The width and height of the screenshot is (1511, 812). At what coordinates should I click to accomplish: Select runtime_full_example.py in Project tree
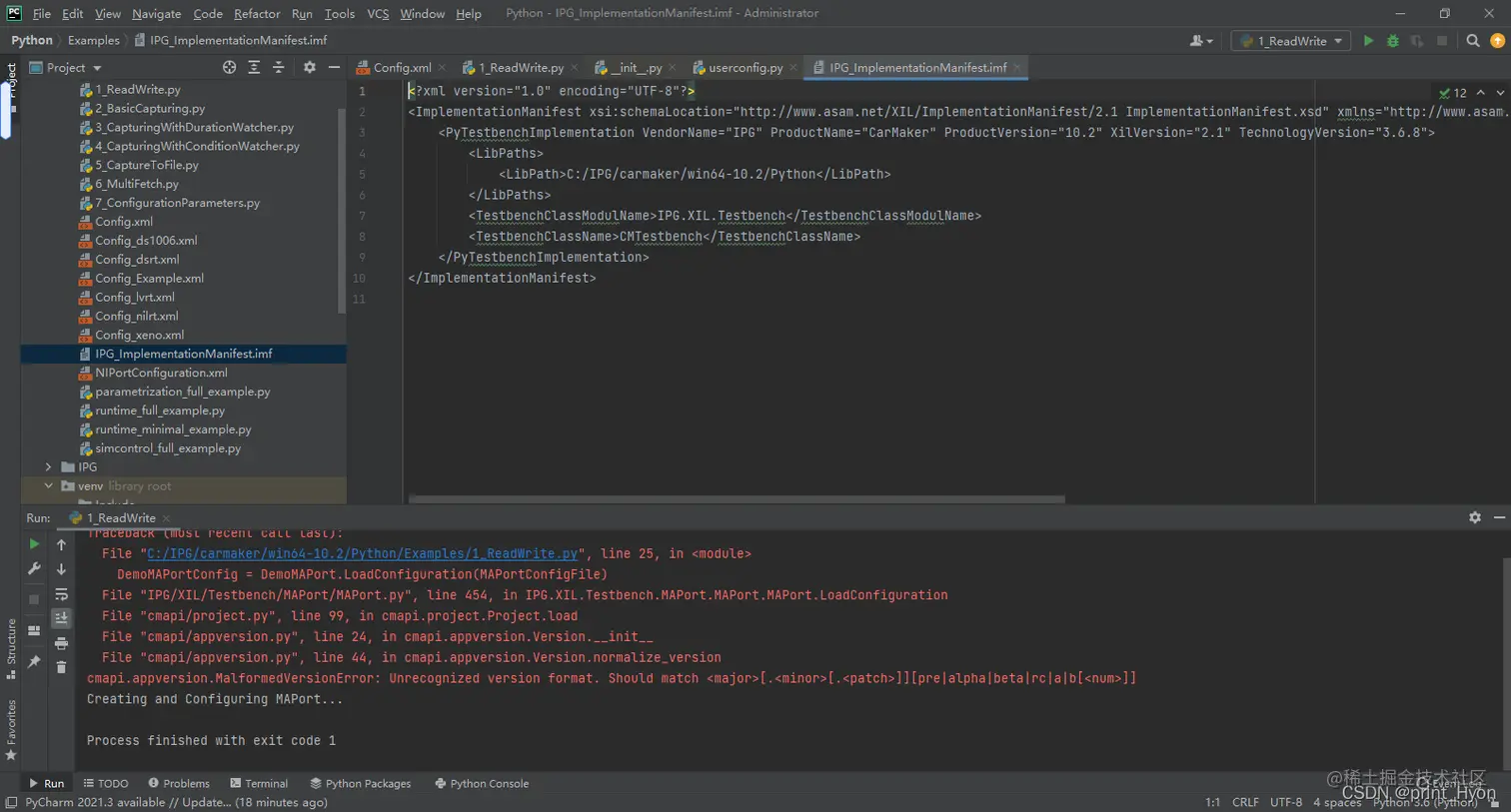(x=160, y=410)
